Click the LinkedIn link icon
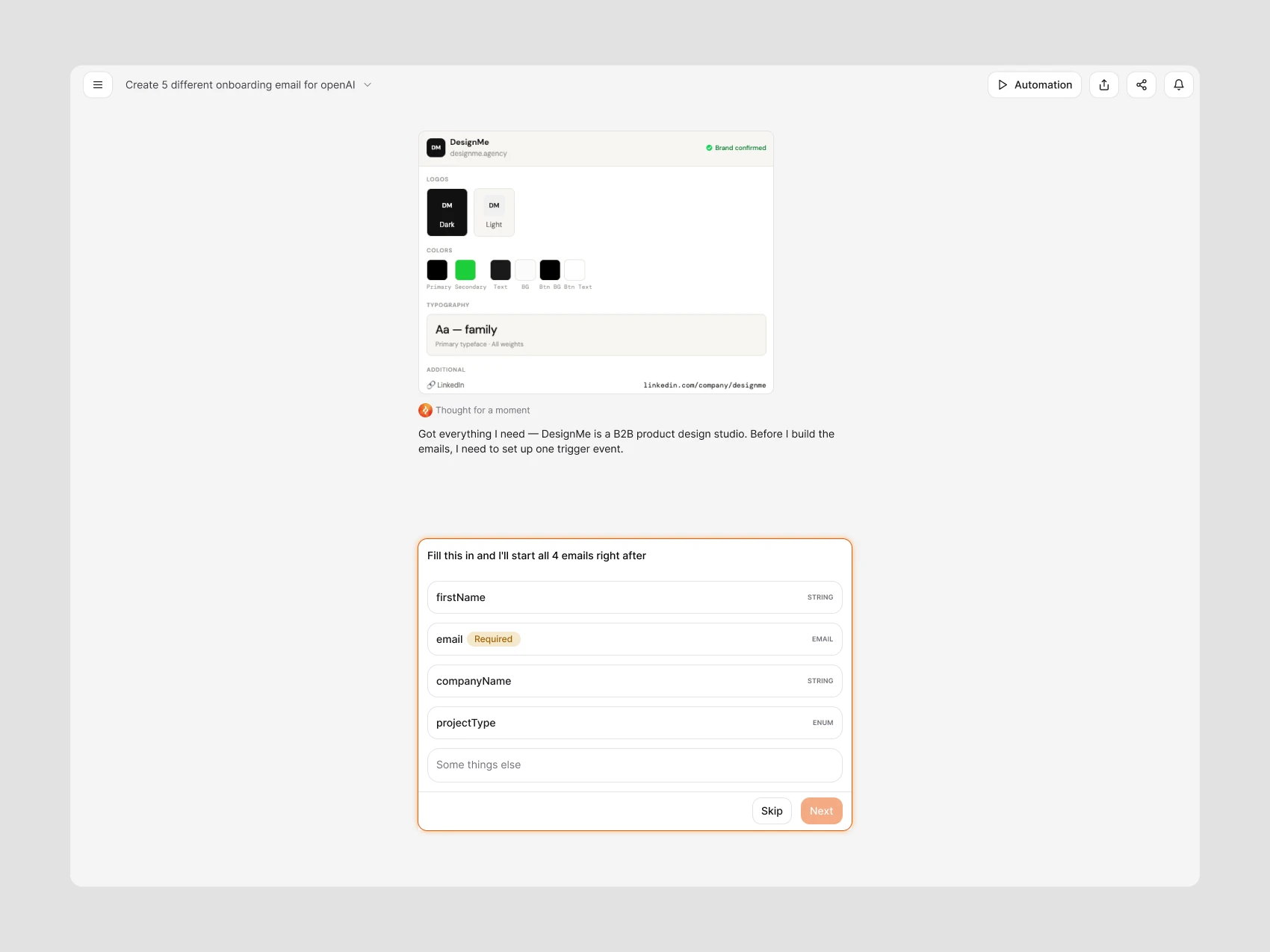 431,385
